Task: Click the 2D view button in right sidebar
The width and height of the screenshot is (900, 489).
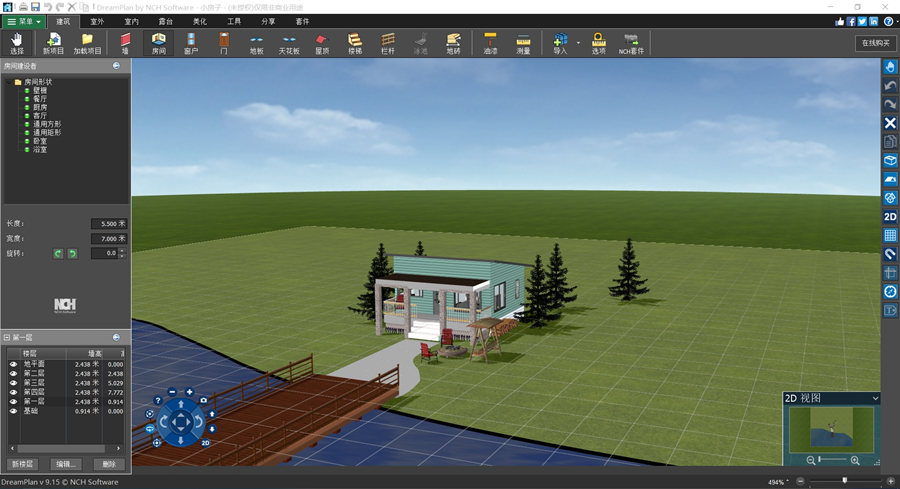Action: (x=890, y=216)
